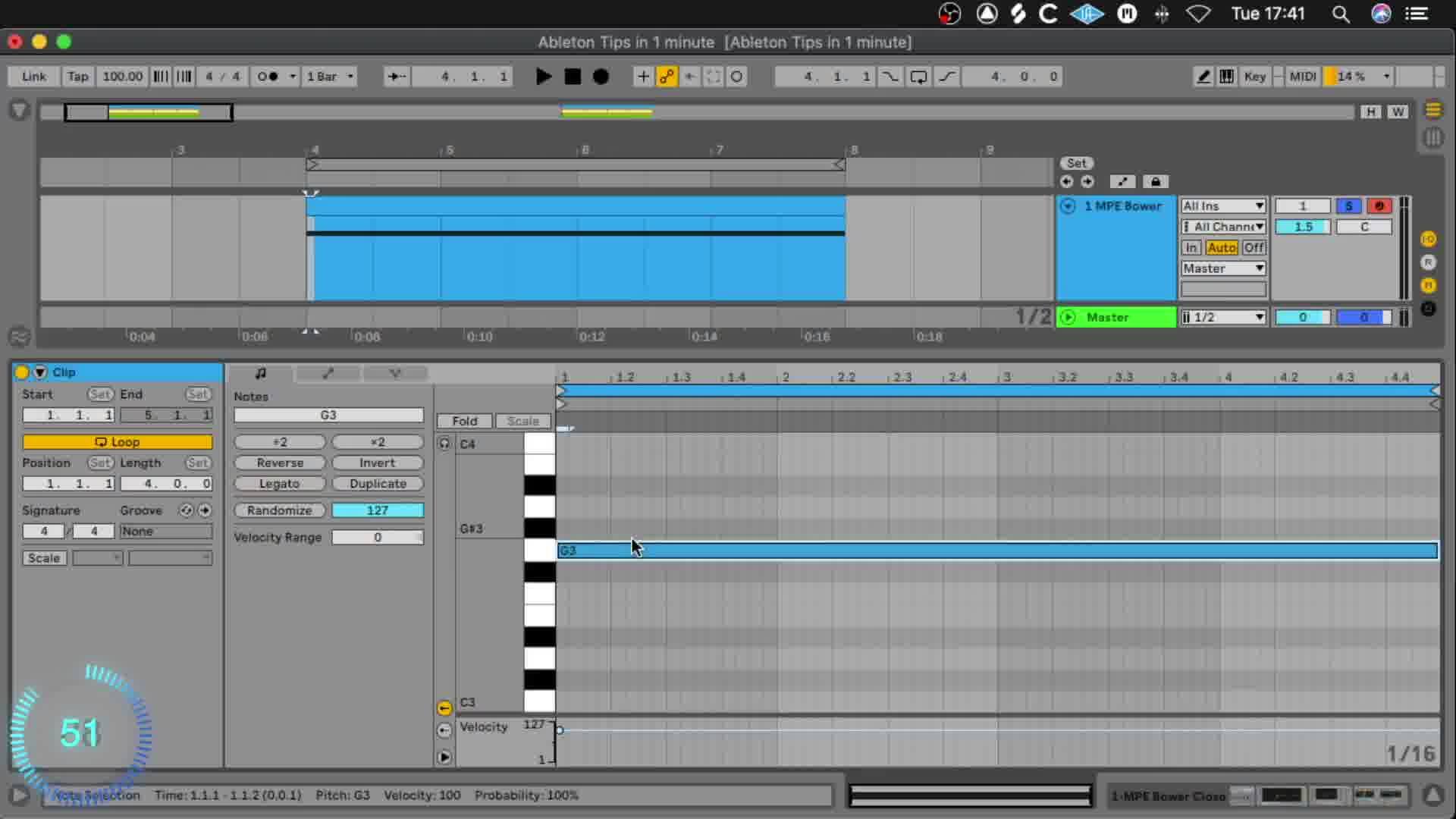
Task: Toggle the Punch-Out switch icon
Action: click(947, 77)
